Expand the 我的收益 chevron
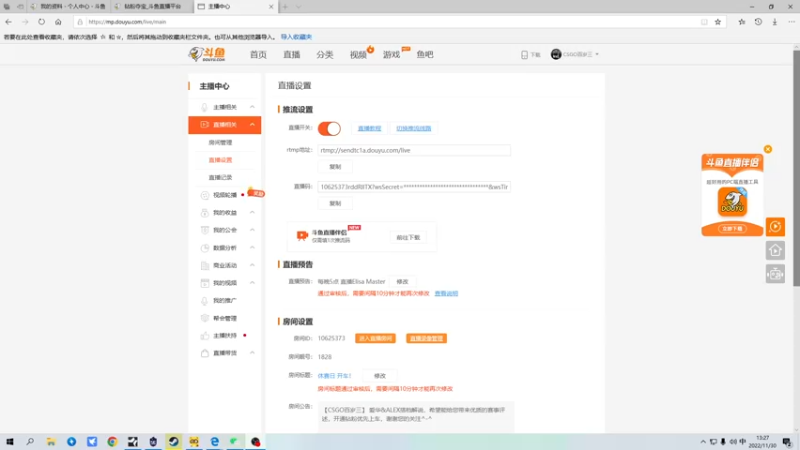 tap(252, 213)
